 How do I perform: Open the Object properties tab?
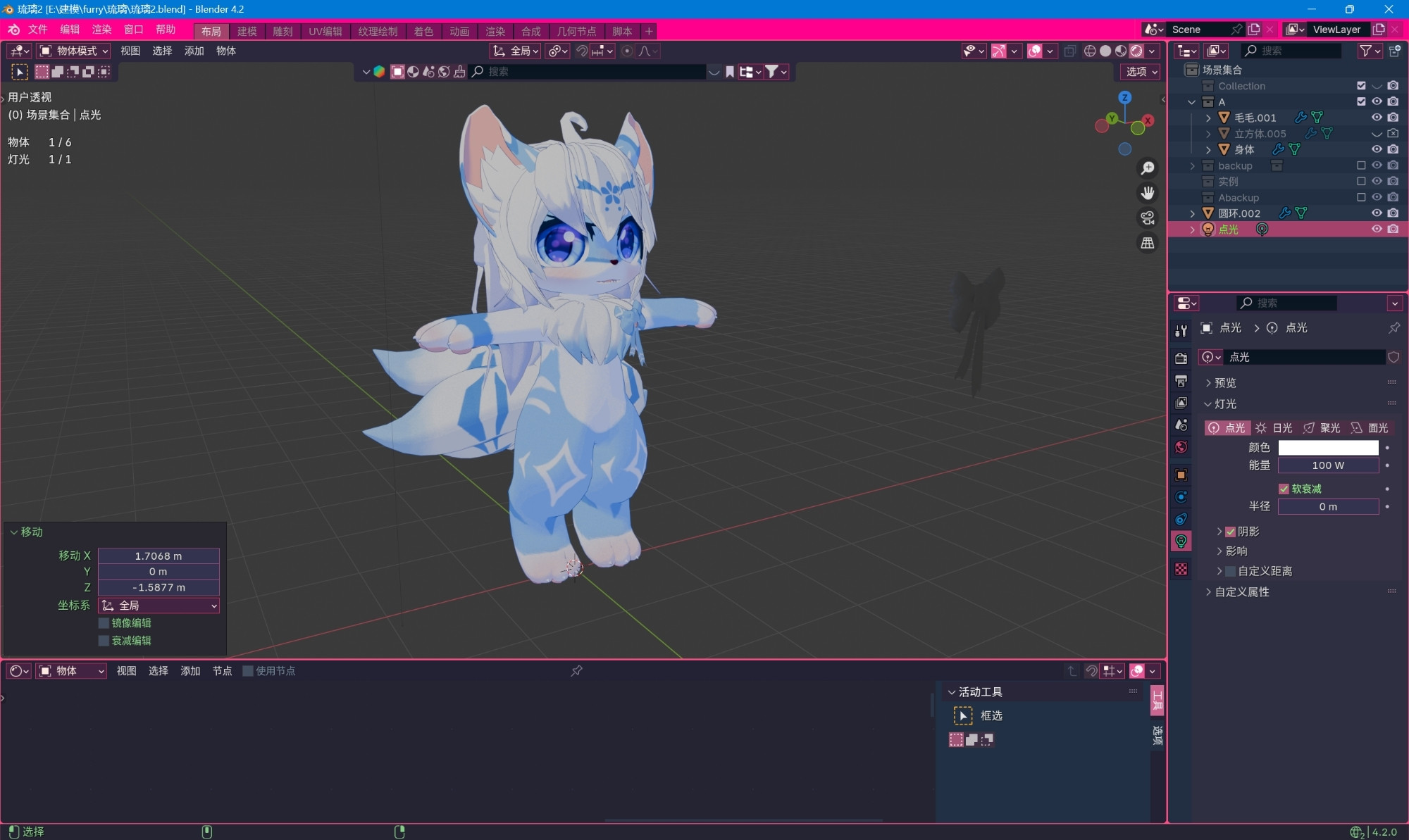[1181, 475]
